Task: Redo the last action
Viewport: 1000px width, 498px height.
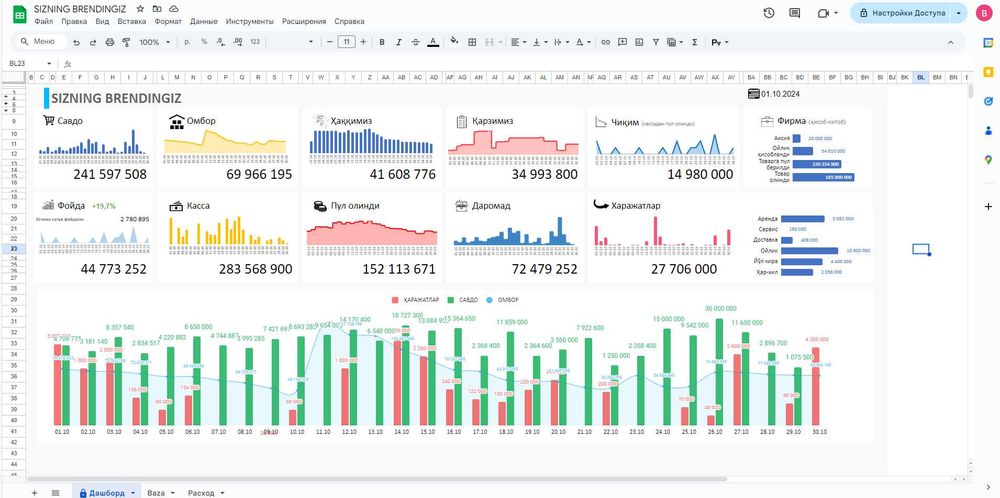Action: point(92,42)
